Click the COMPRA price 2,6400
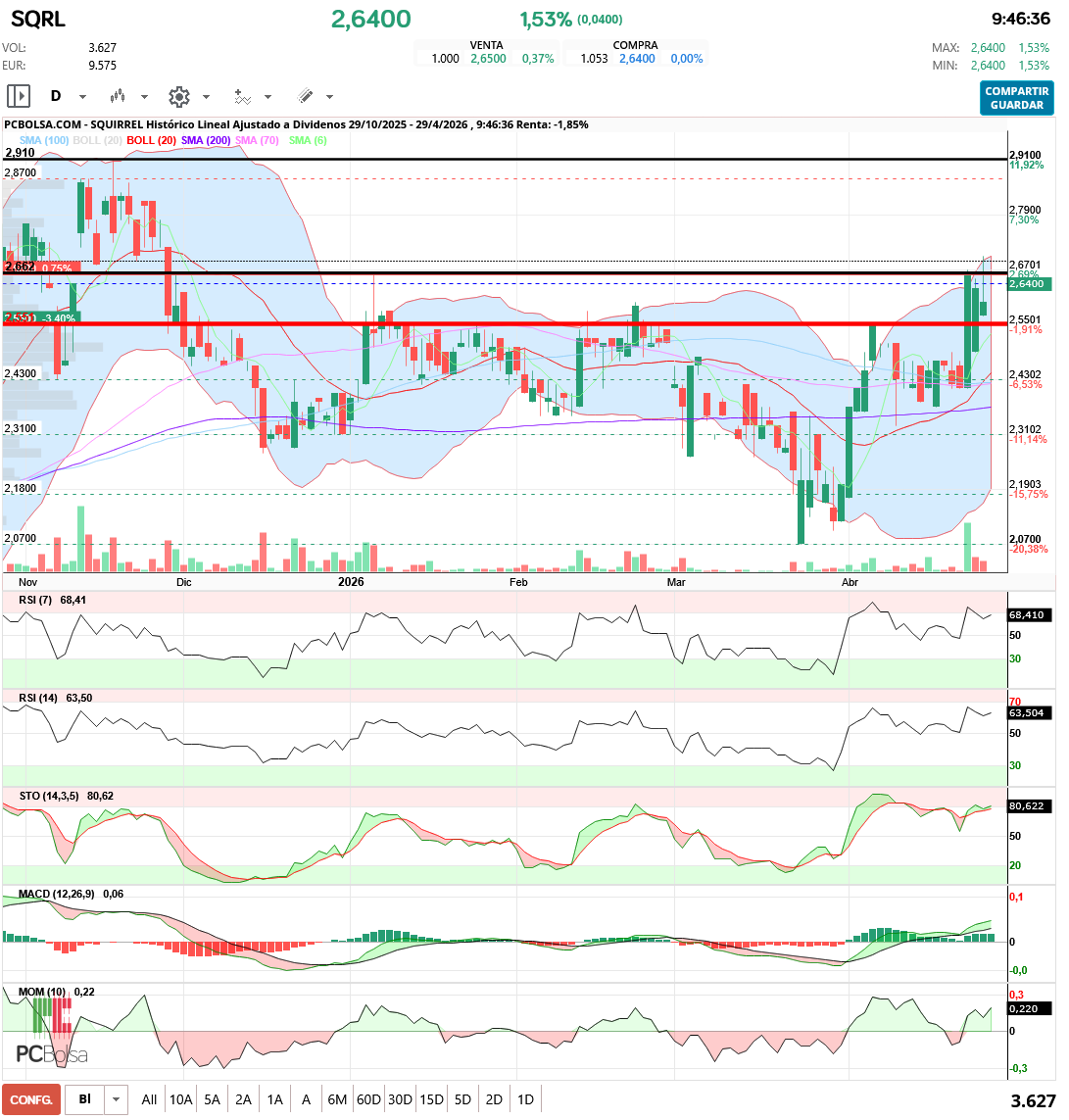Screen dimensions: 1069x1120 pos(637,59)
